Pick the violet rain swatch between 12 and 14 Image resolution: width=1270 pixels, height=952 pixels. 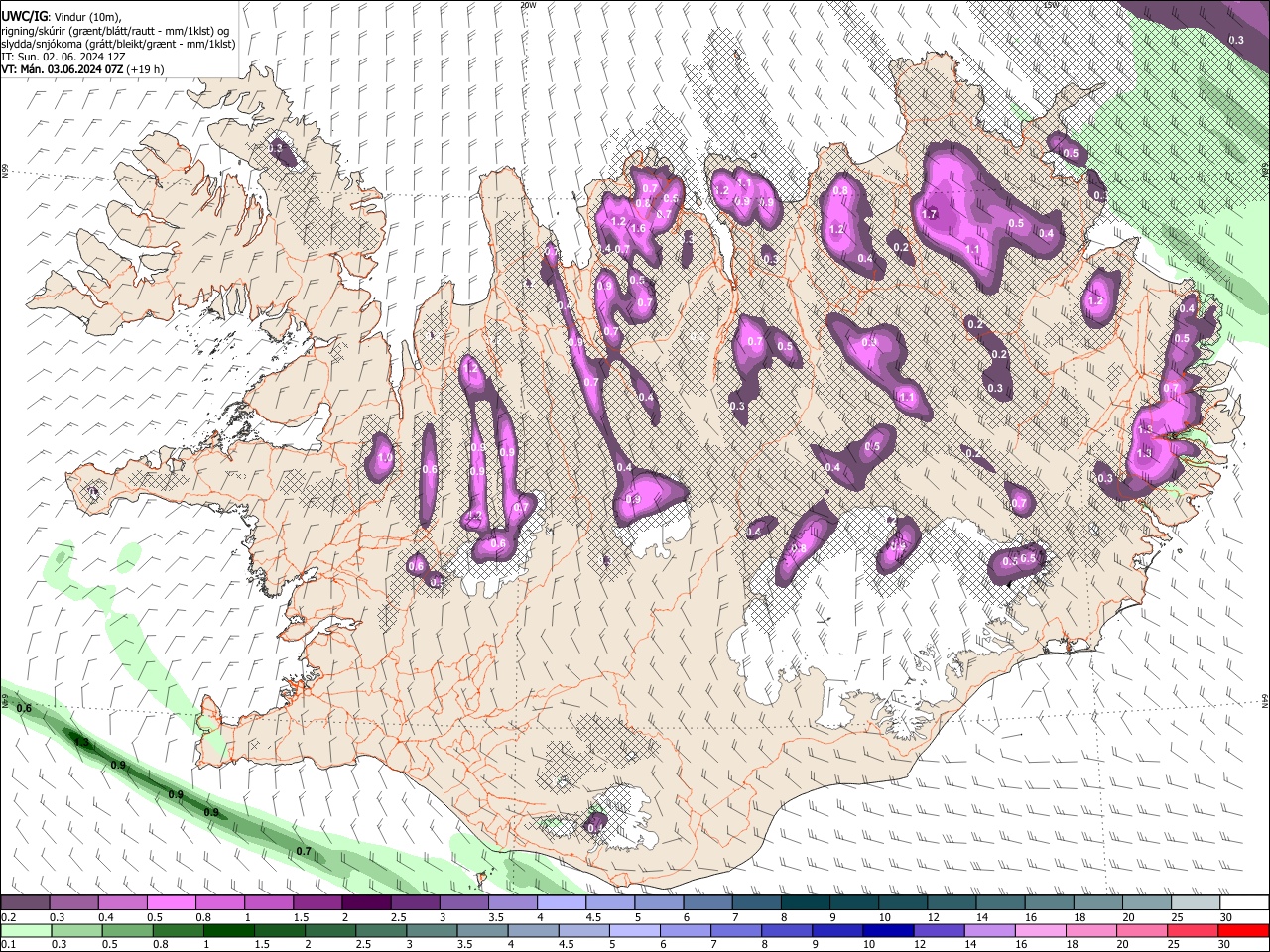(x=937, y=930)
